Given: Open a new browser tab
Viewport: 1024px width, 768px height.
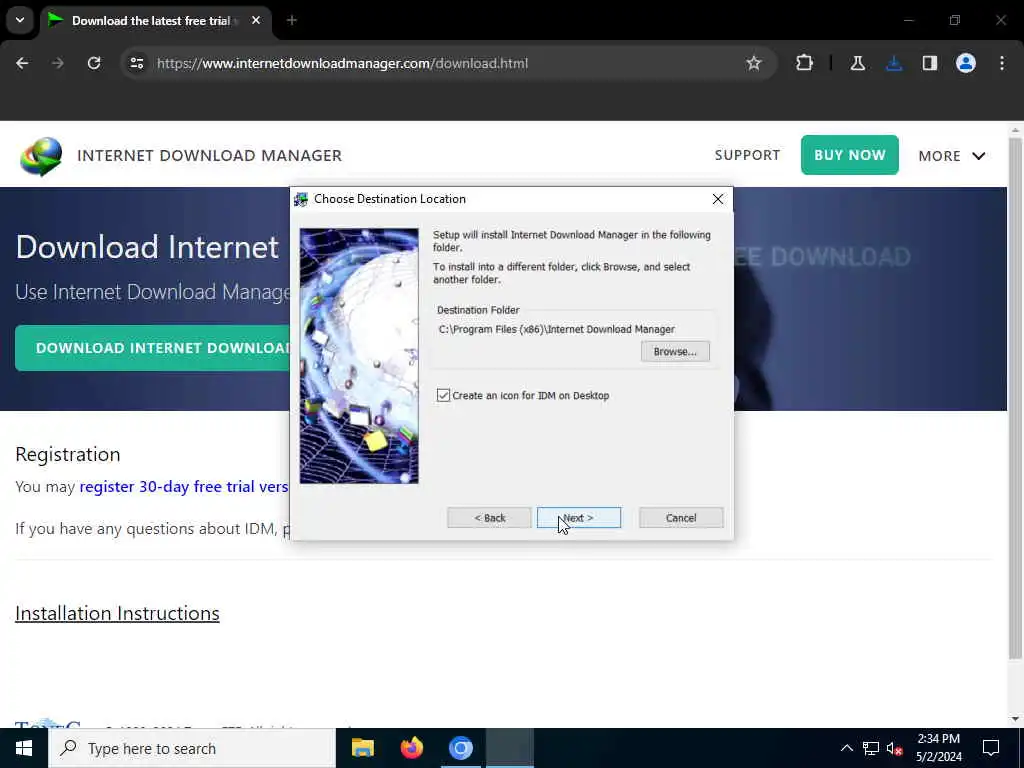Looking at the screenshot, I should point(292,20).
